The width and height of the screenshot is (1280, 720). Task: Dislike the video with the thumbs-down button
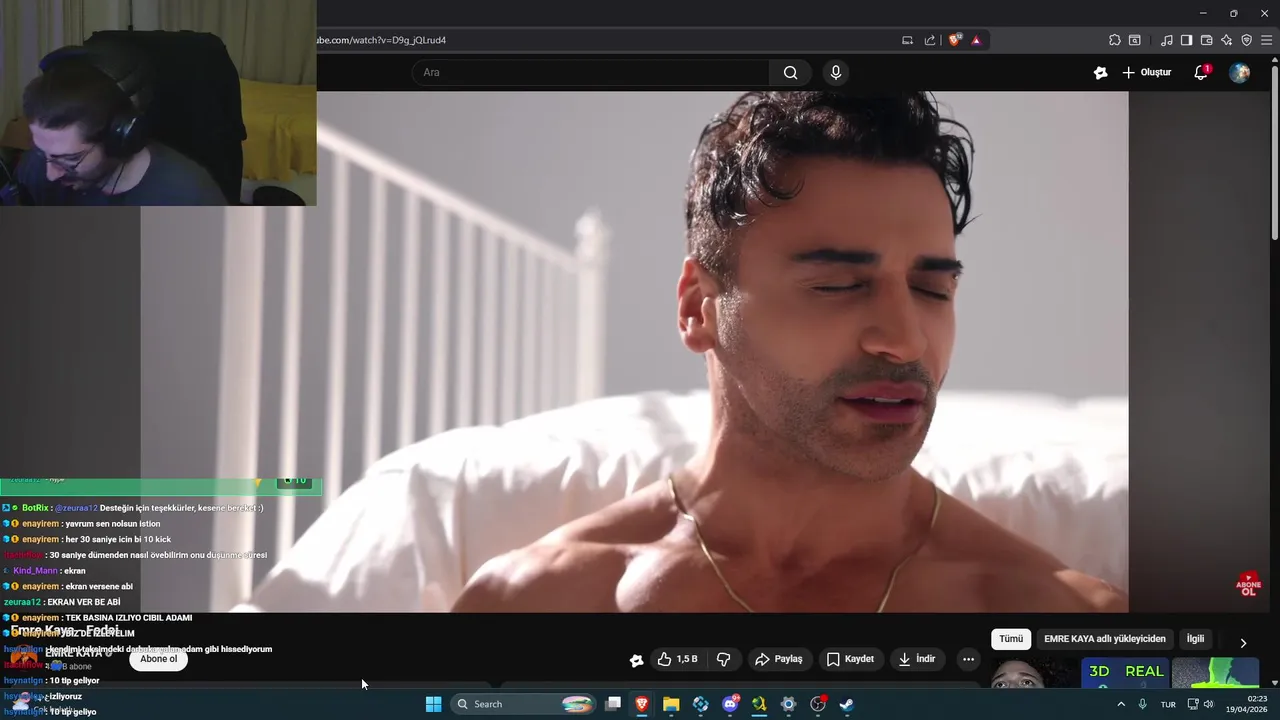723,659
